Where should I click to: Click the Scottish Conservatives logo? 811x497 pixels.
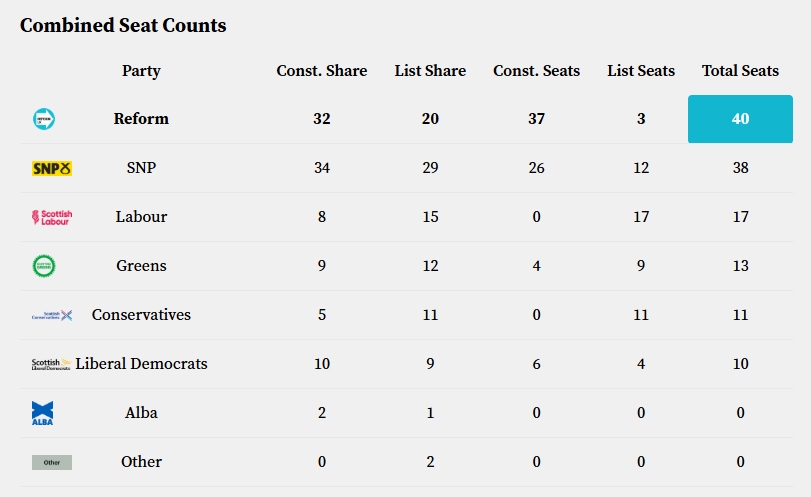coord(52,315)
